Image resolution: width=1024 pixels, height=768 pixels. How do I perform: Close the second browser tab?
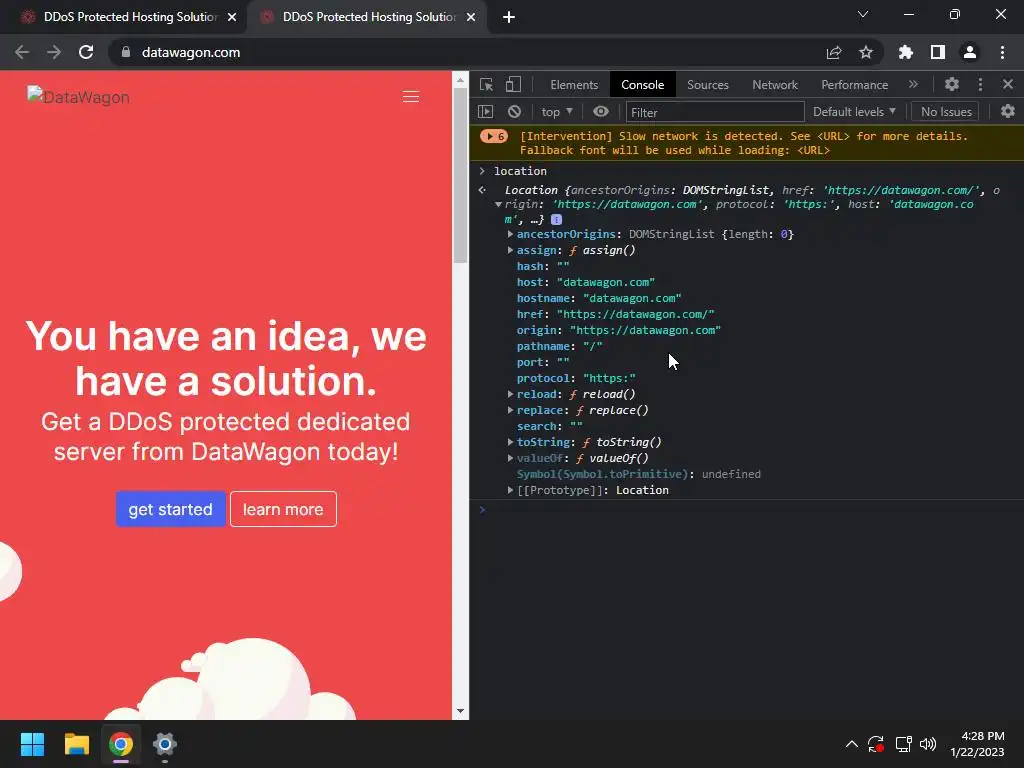tap(471, 17)
